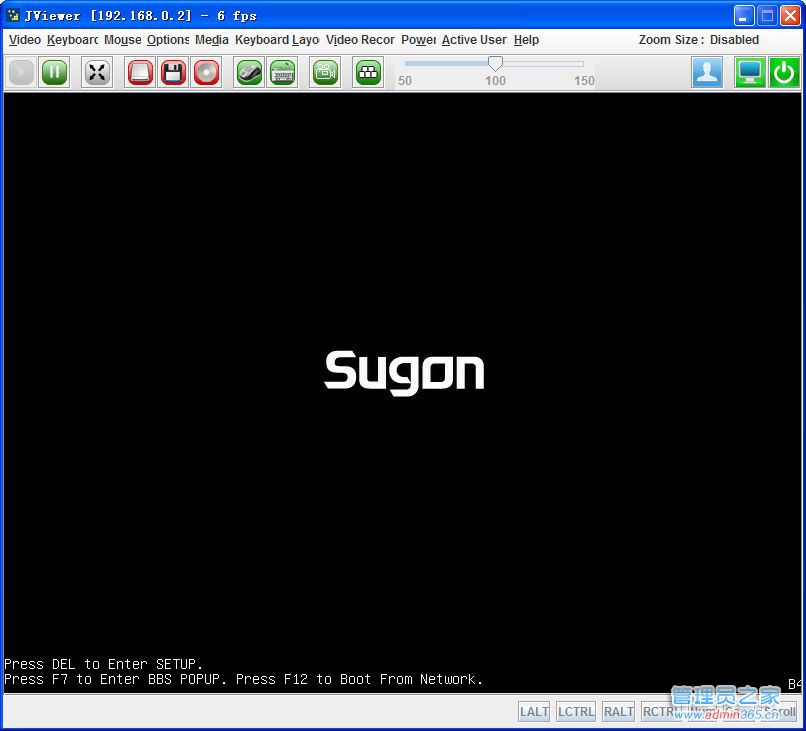Start video recording icon

click(x=325, y=72)
